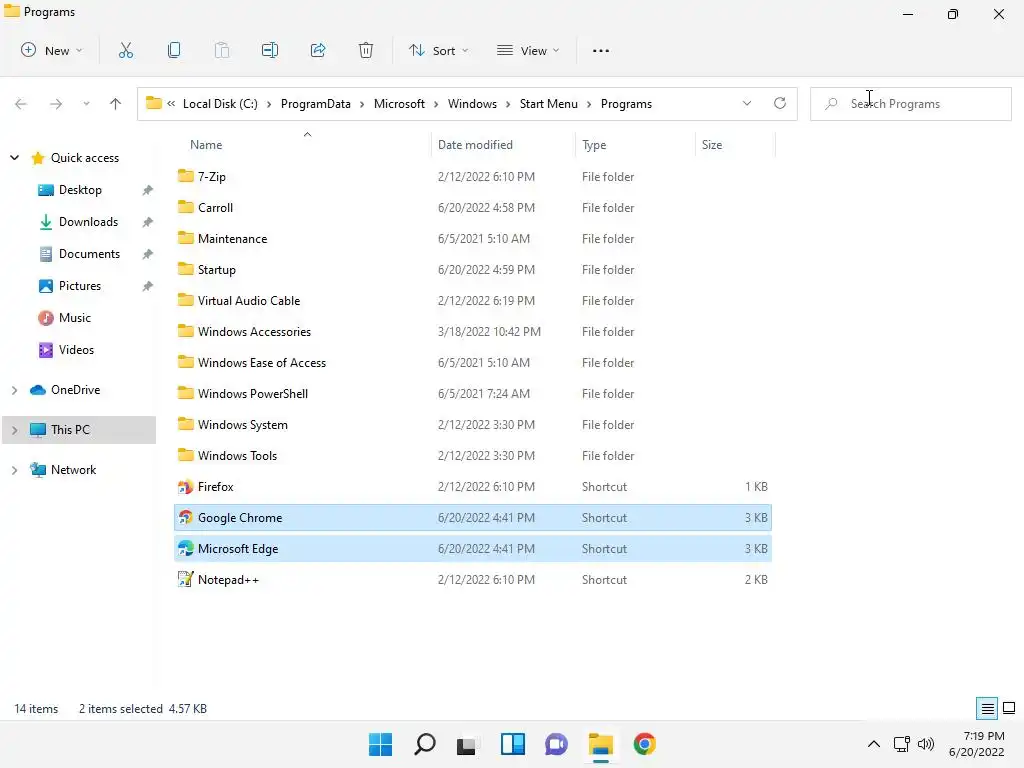Select the Carroll folder
Screen dimensions: 1024x768
(473, 208)
